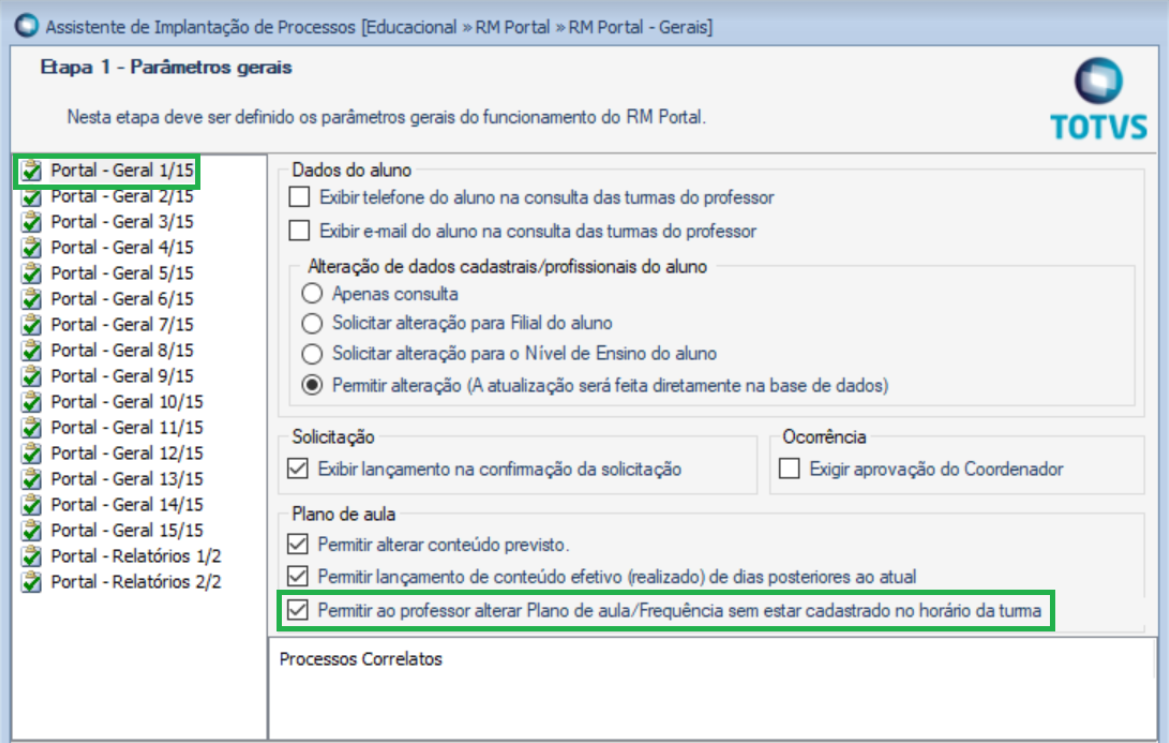Click inside the Processos Correlatos panel

[712, 689]
